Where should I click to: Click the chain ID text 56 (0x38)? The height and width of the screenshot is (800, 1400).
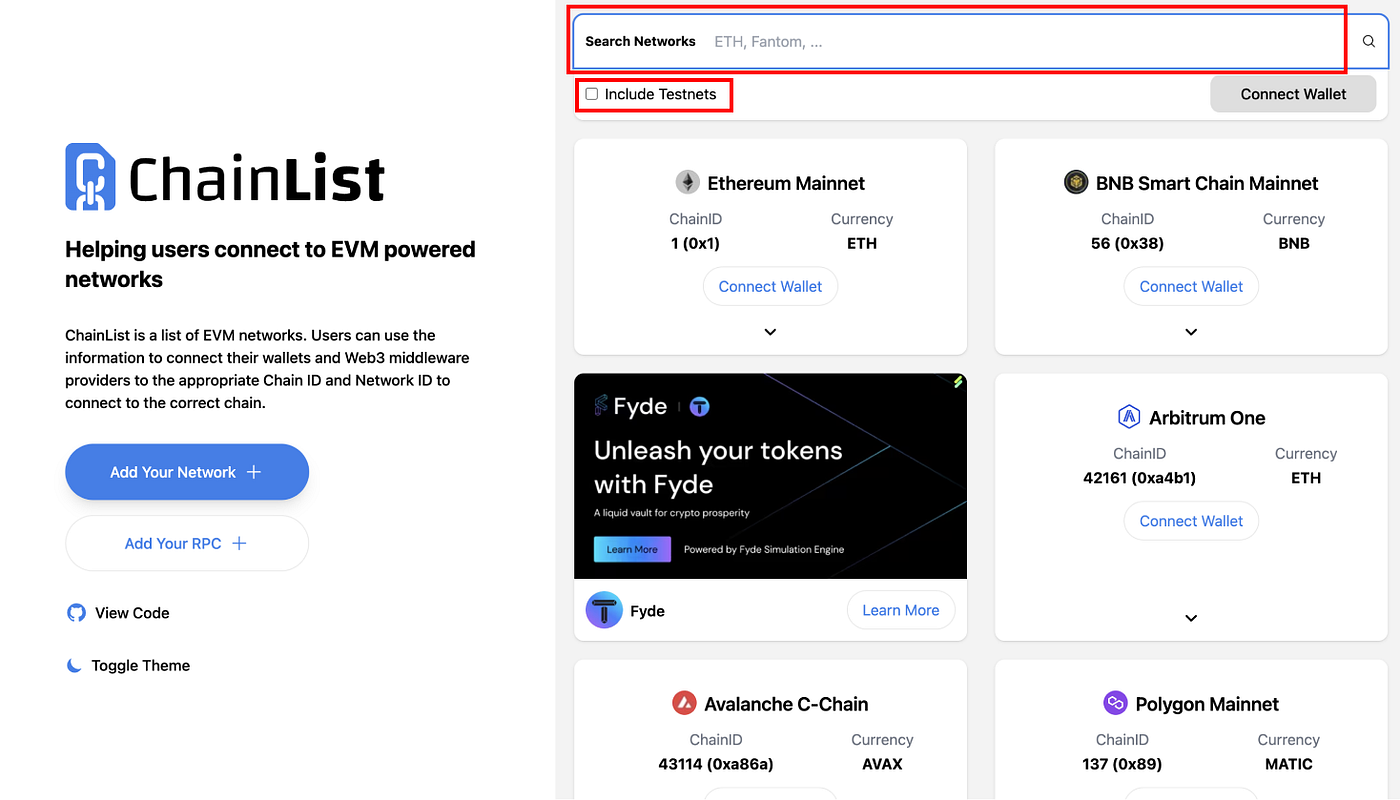coord(1127,243)
